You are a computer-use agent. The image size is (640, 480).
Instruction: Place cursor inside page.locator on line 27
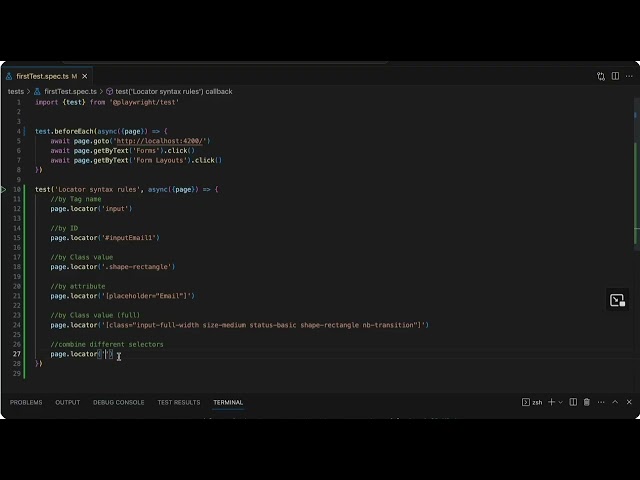pyautogui.click(x=107, y=354)
